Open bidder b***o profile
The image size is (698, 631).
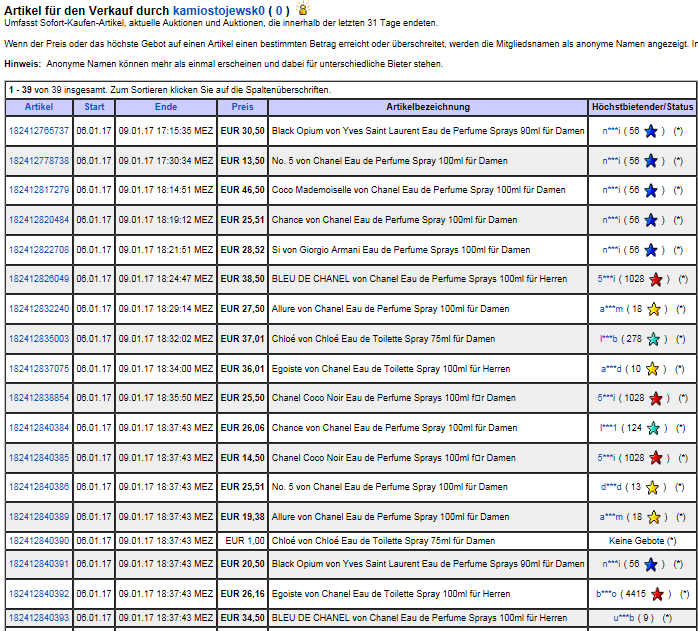[x=606, y=594]
